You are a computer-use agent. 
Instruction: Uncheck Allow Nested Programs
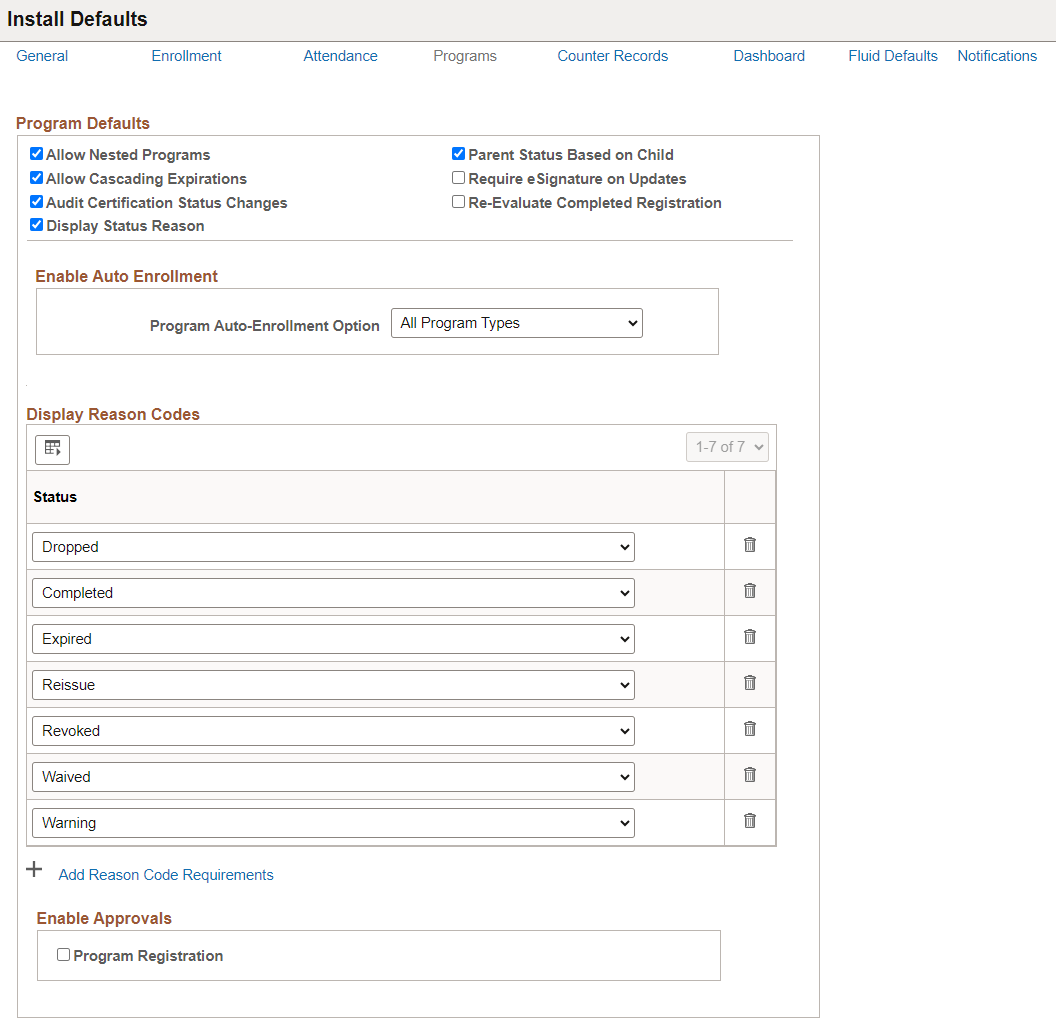coord(36,154)
